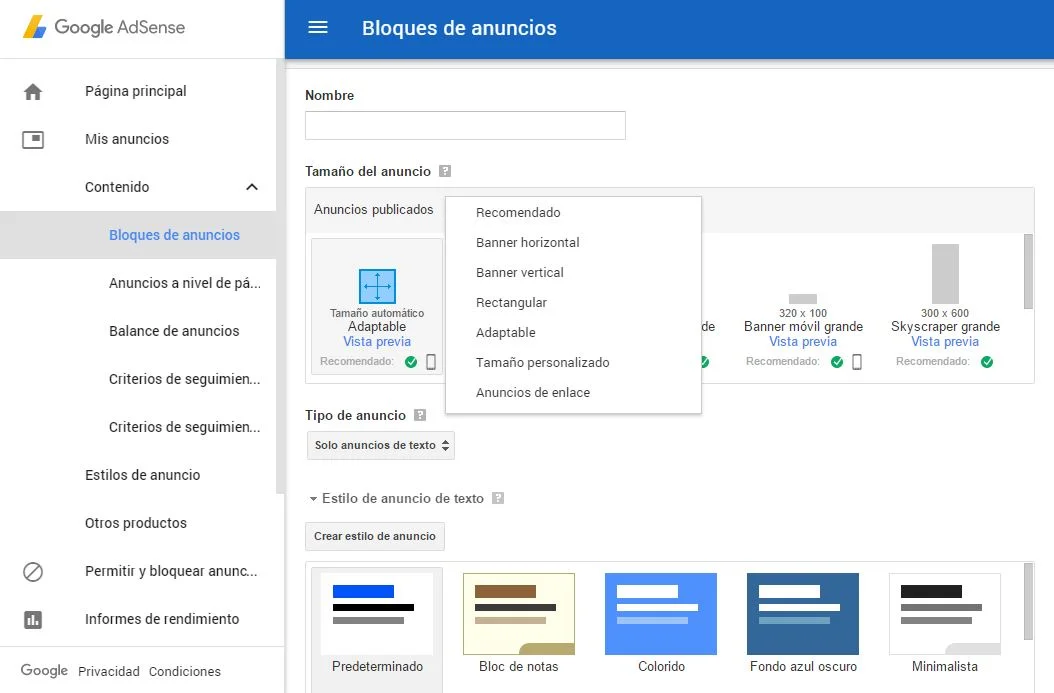The image size is (1054, 693).
Task: Collapse the Estilo de anuncio de texto section
Action: click(313, 499)
